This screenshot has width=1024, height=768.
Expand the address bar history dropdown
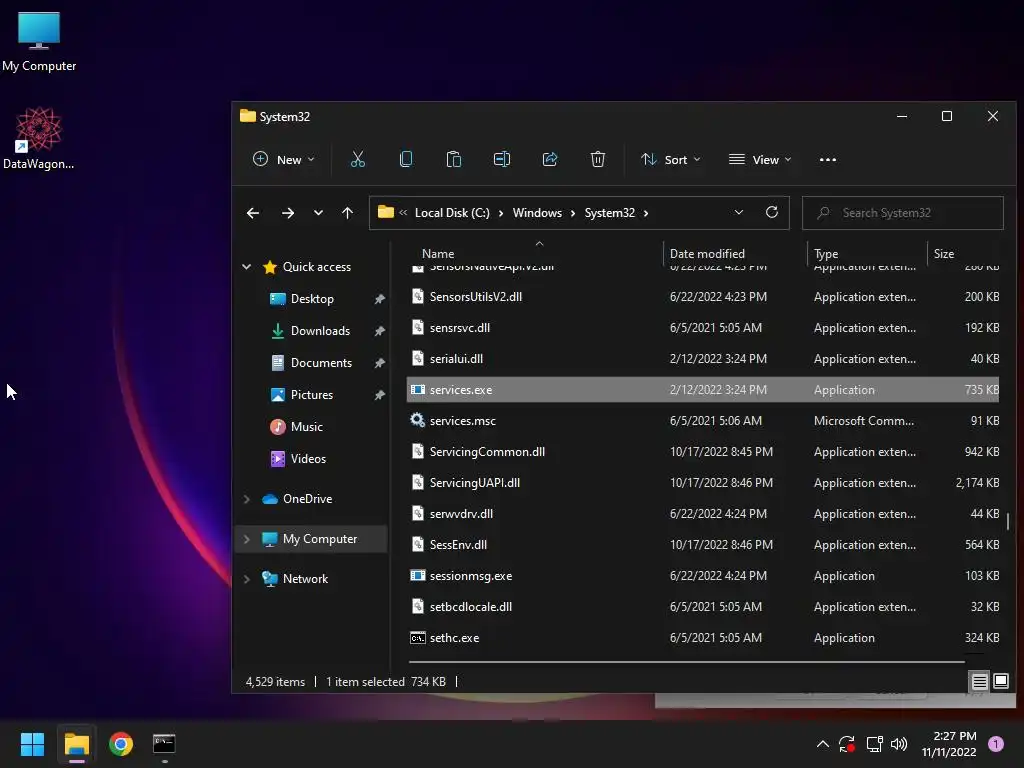pos(739,212)
